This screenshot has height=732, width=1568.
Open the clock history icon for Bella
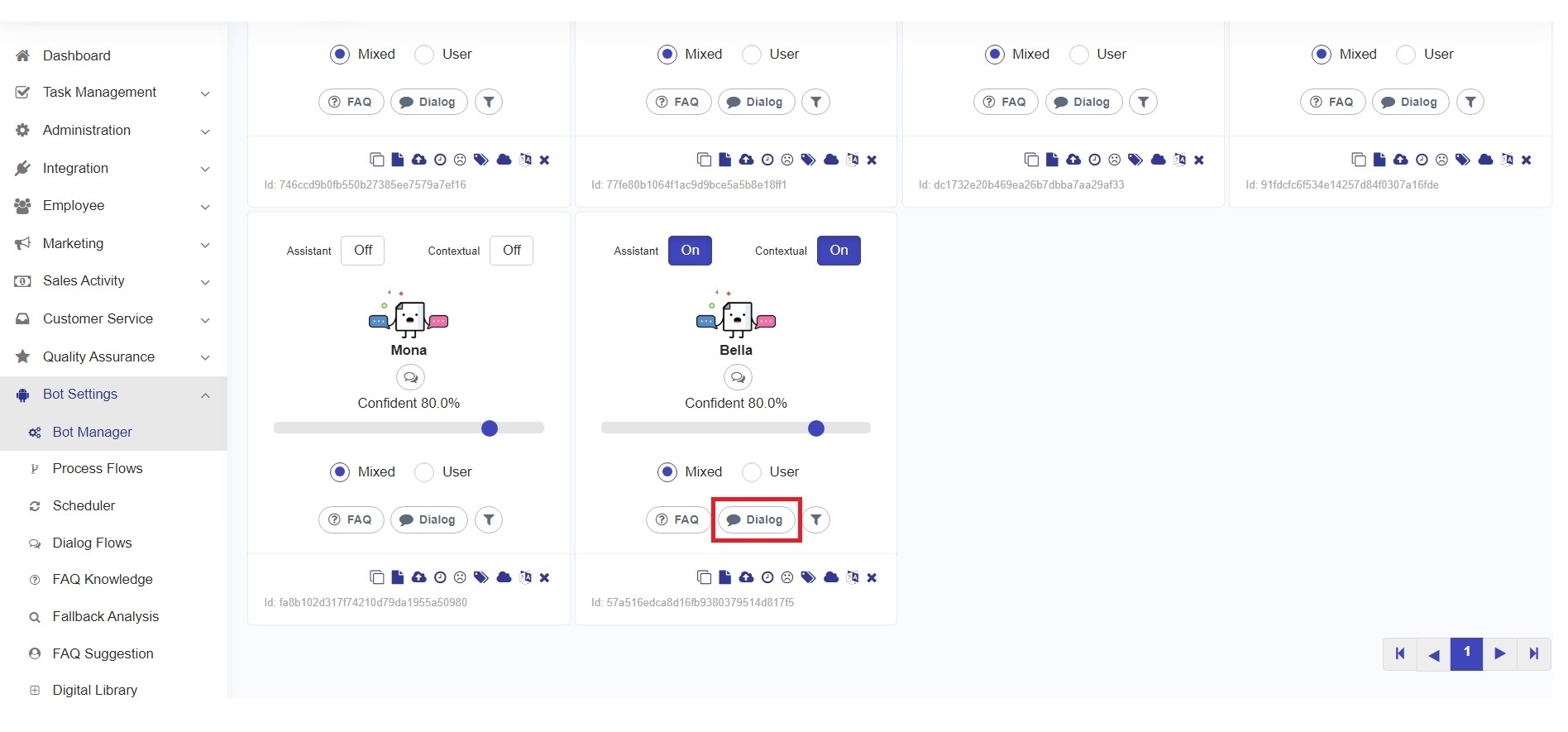(x=767, y=577)
